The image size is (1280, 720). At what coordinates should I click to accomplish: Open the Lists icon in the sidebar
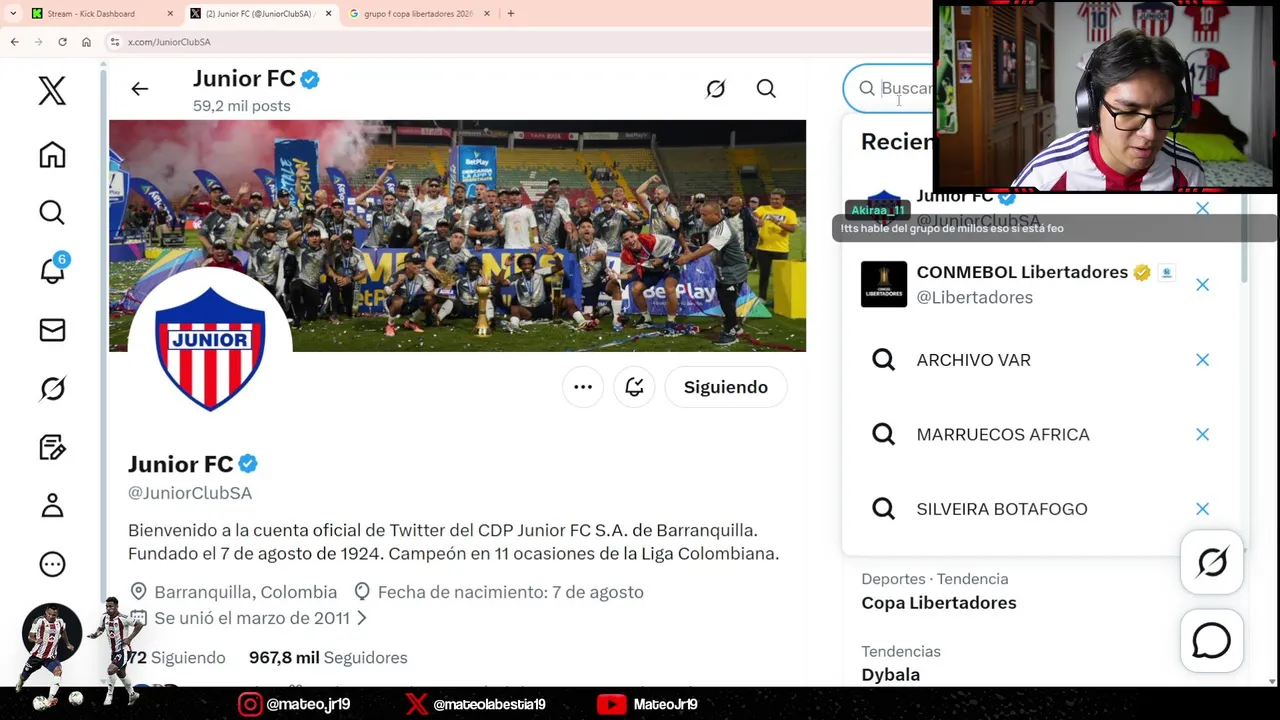pyautogui.click(x=52, y=447)
